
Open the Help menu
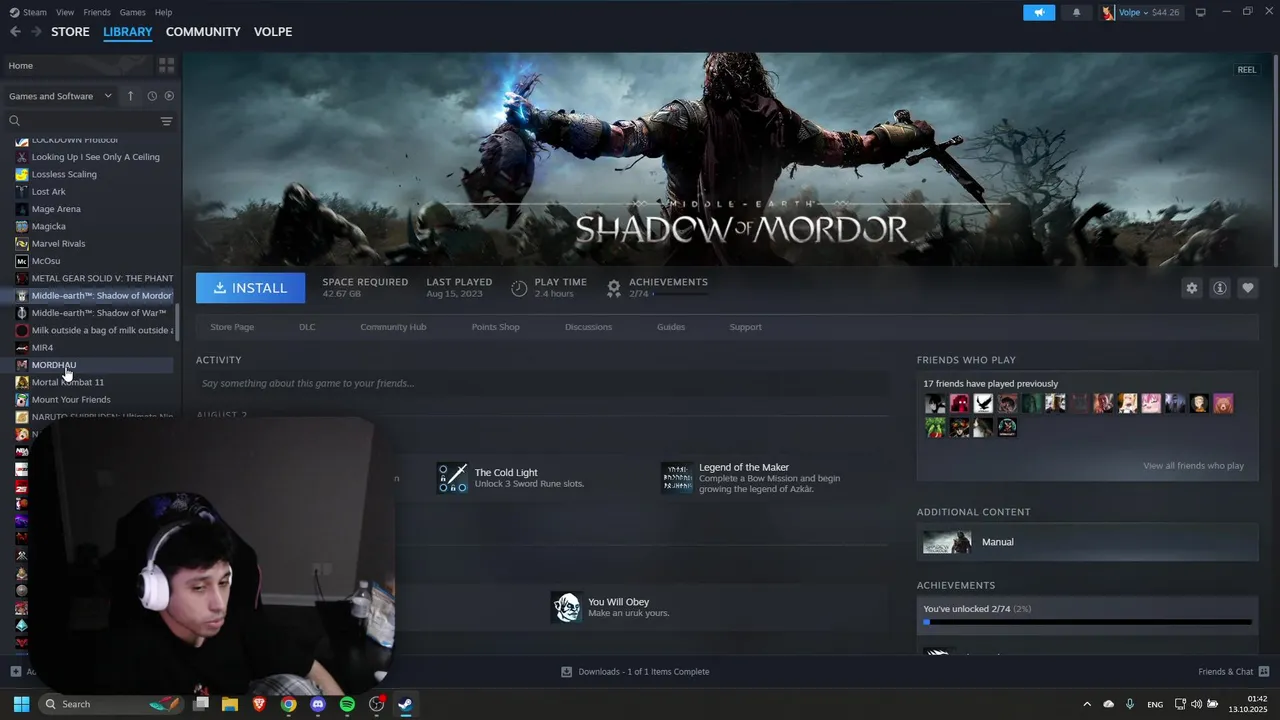pyautogui.click(x=163, y=12)
